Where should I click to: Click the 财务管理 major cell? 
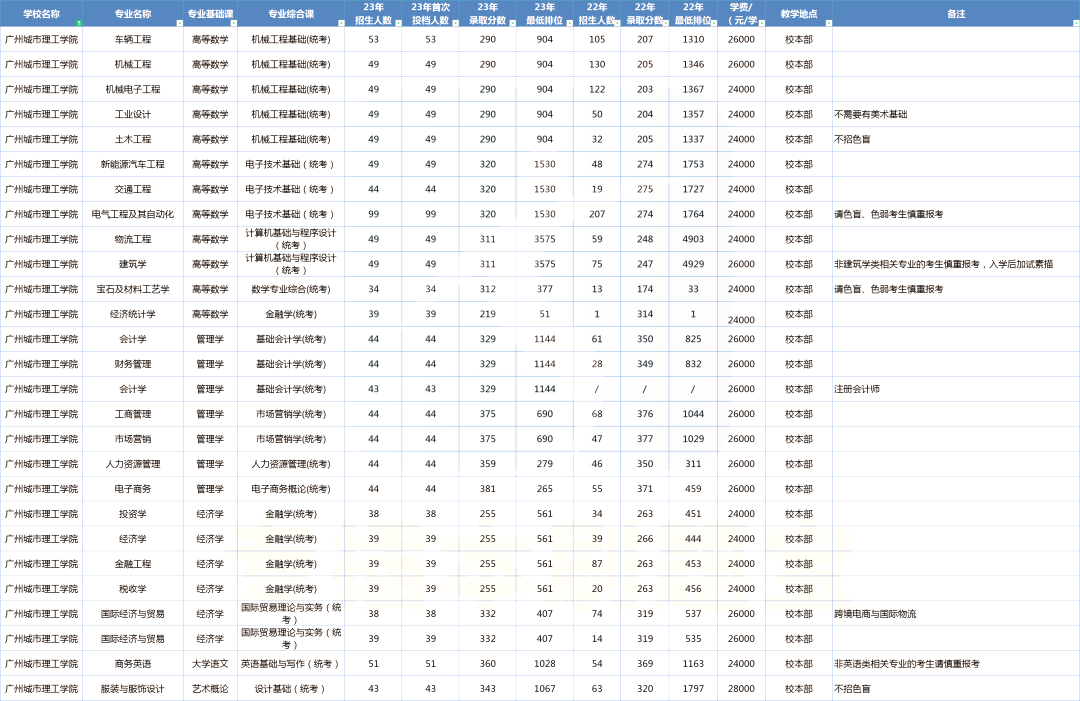point(133,364)
